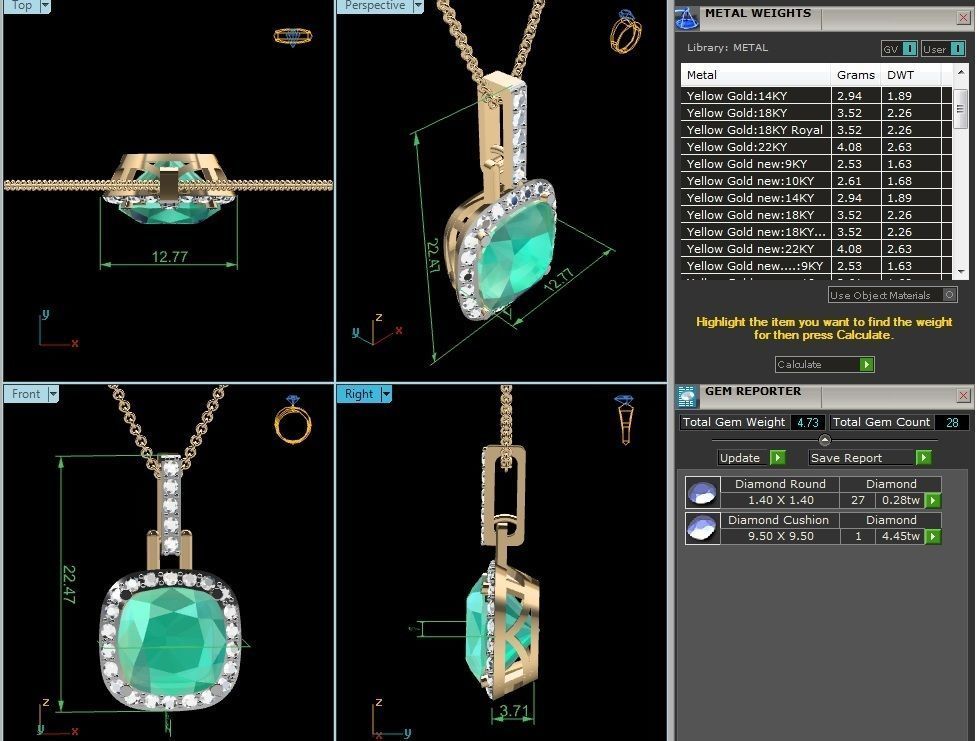Select the Front viewport label tab

[x=26, y=394]
